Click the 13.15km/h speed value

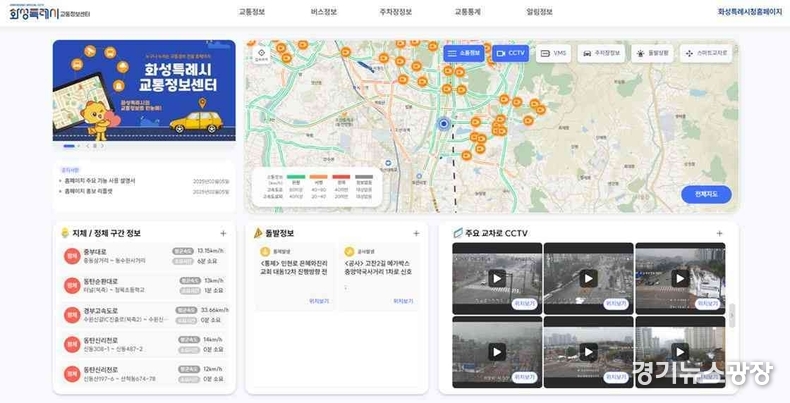coord(211,251)
